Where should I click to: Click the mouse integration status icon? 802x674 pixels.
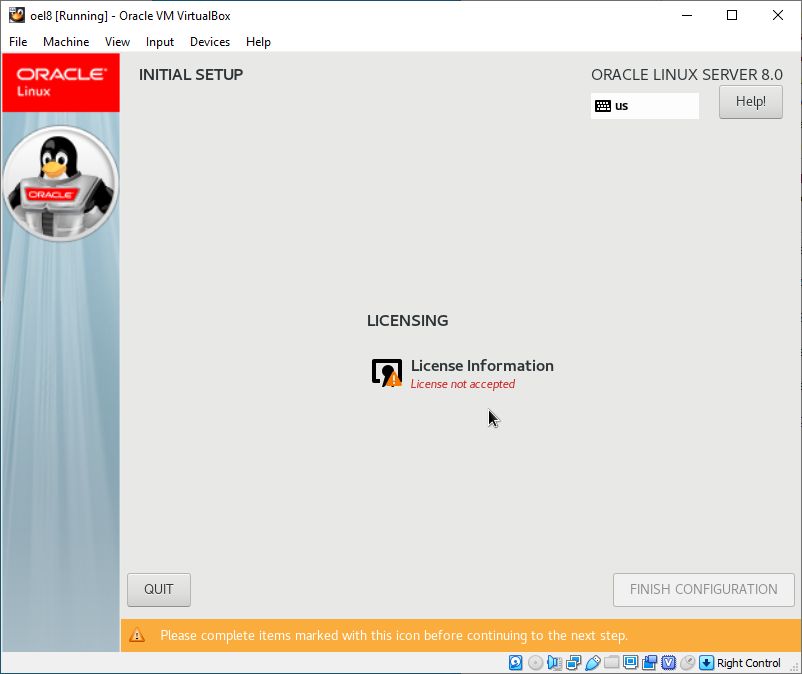click(x=687, y=663)
